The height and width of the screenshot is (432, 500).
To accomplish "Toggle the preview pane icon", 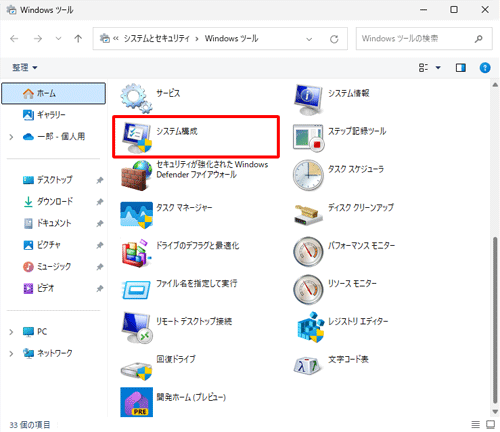I will click(461, 68).
